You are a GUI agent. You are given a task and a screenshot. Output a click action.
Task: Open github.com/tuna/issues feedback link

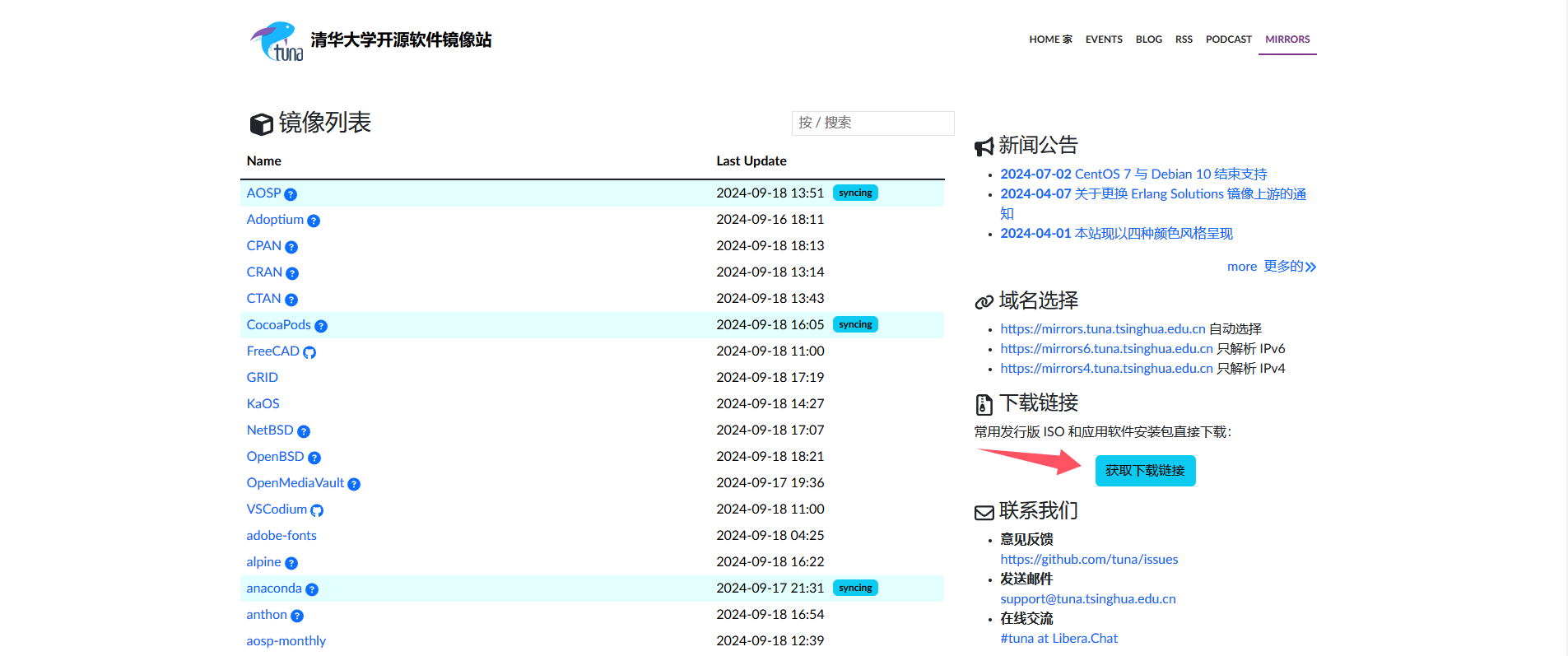coord(1089,559)
